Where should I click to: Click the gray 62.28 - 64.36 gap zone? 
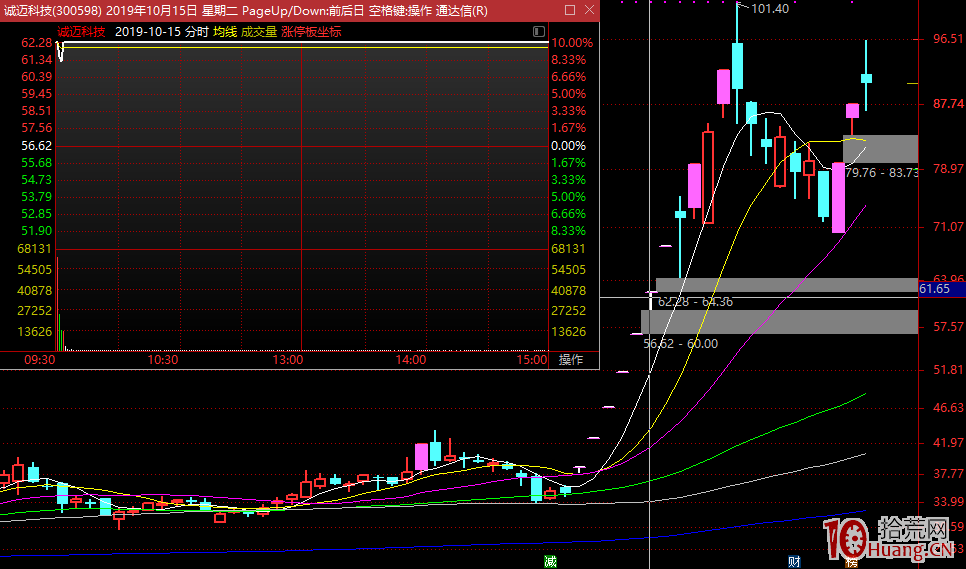[x=785, y=285]
